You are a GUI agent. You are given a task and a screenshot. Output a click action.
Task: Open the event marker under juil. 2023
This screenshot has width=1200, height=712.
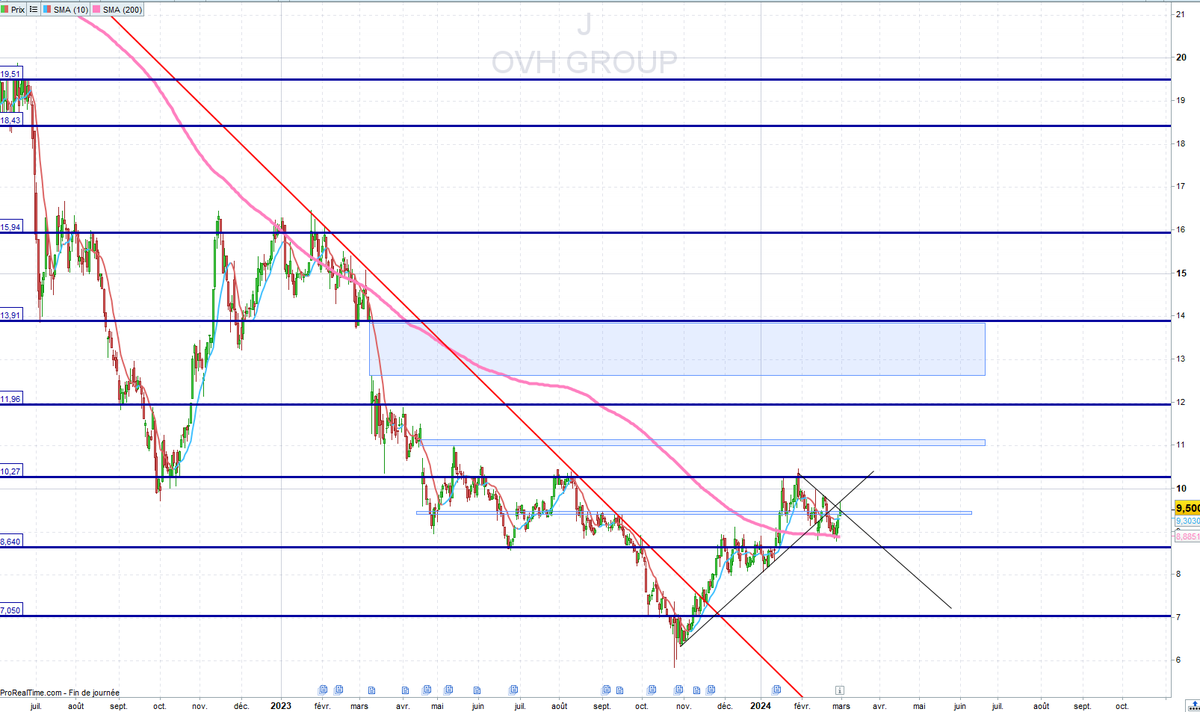tap(513, 689)
